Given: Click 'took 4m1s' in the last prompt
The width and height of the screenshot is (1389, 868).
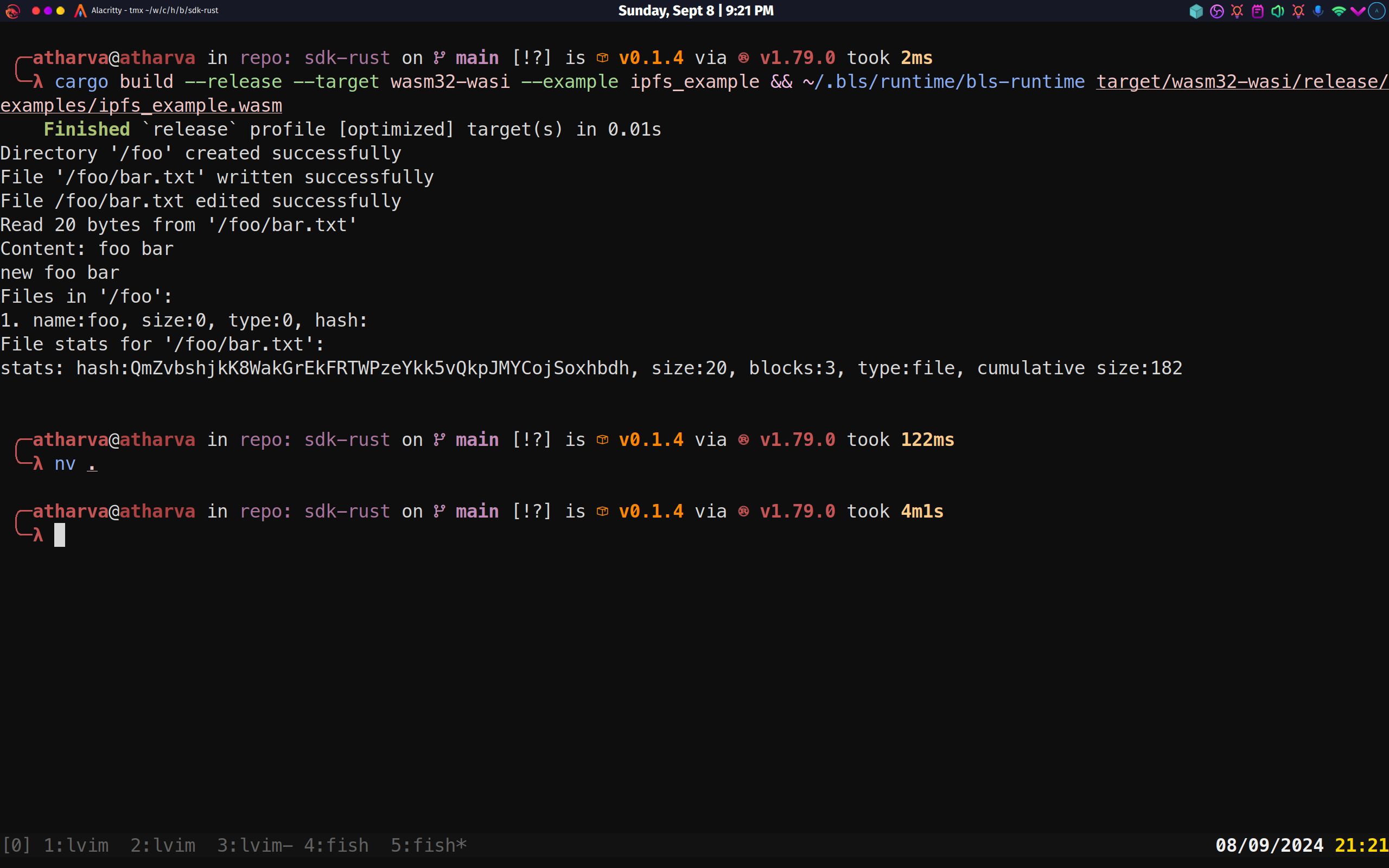Looking at the screenshot, I should [895, 512].
